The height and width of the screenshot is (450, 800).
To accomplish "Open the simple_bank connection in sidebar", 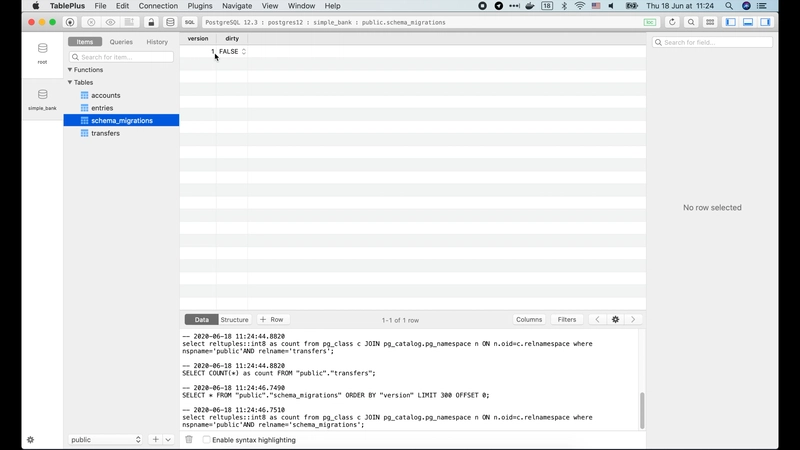I will (x=42, y=99).
